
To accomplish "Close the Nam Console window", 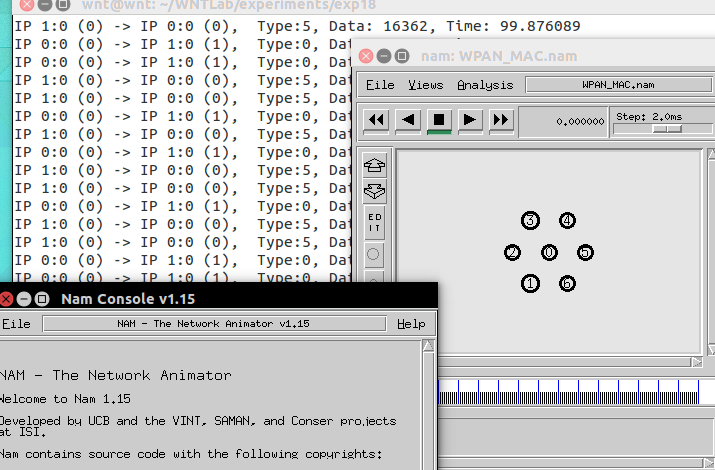I will 6,299.
